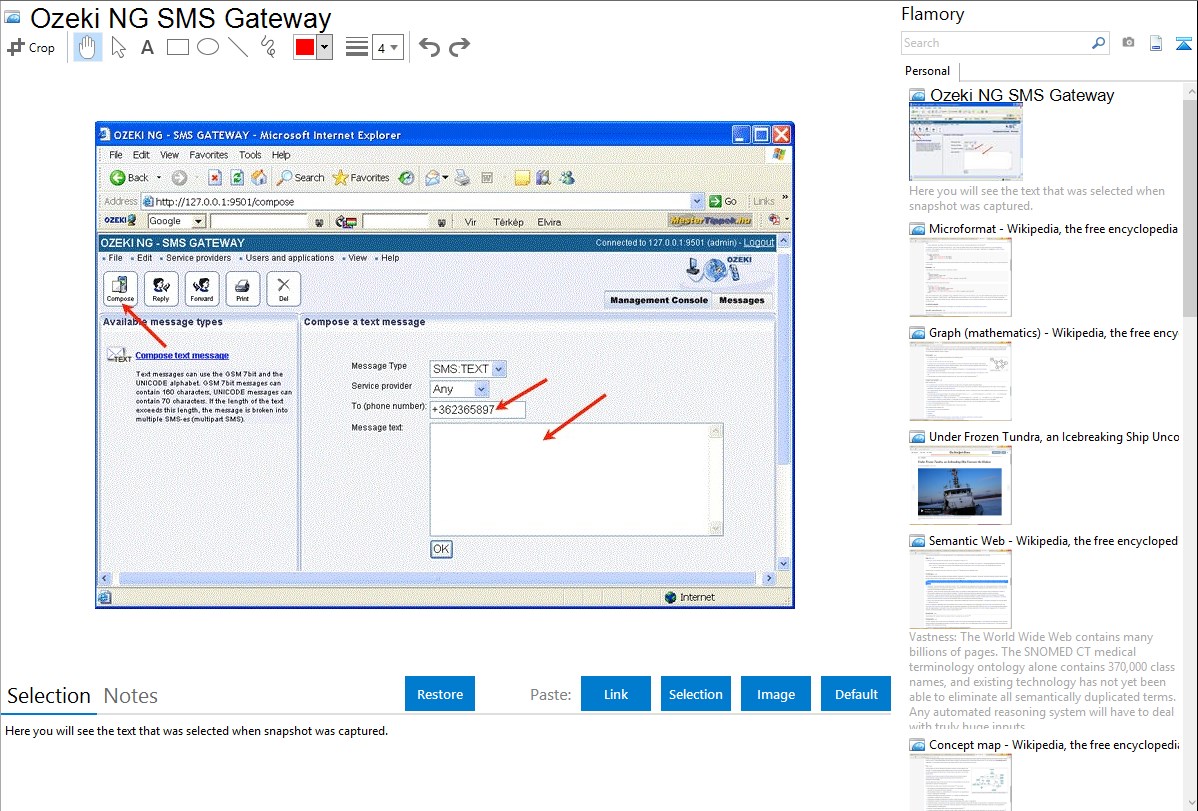Click the Message text area
The width and height of the screenshot is (1198, 811).
tap(576, 479)
